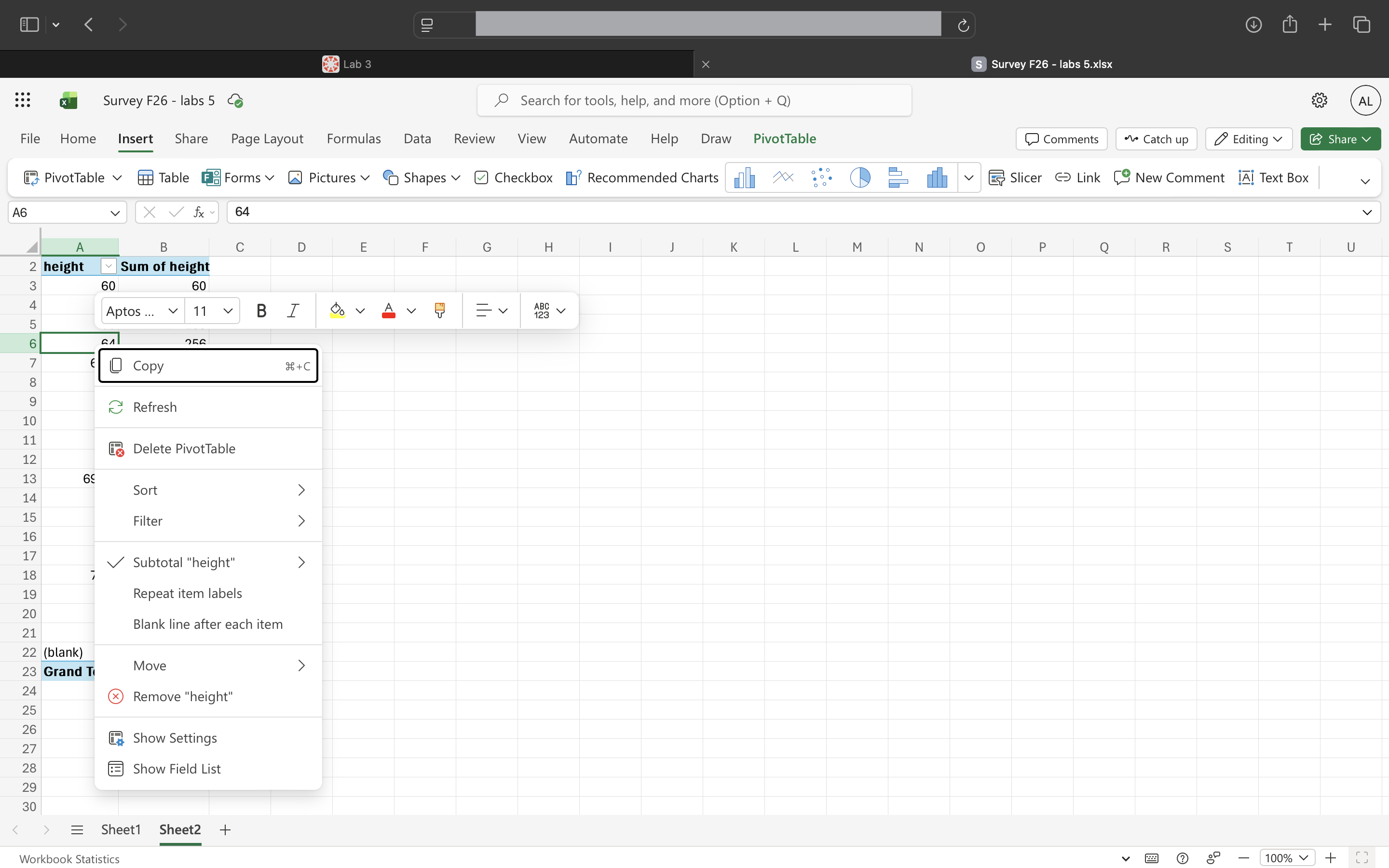1389x868 pixels.
Task: Open the height field filter dropdown
Action: coord(109,266)
